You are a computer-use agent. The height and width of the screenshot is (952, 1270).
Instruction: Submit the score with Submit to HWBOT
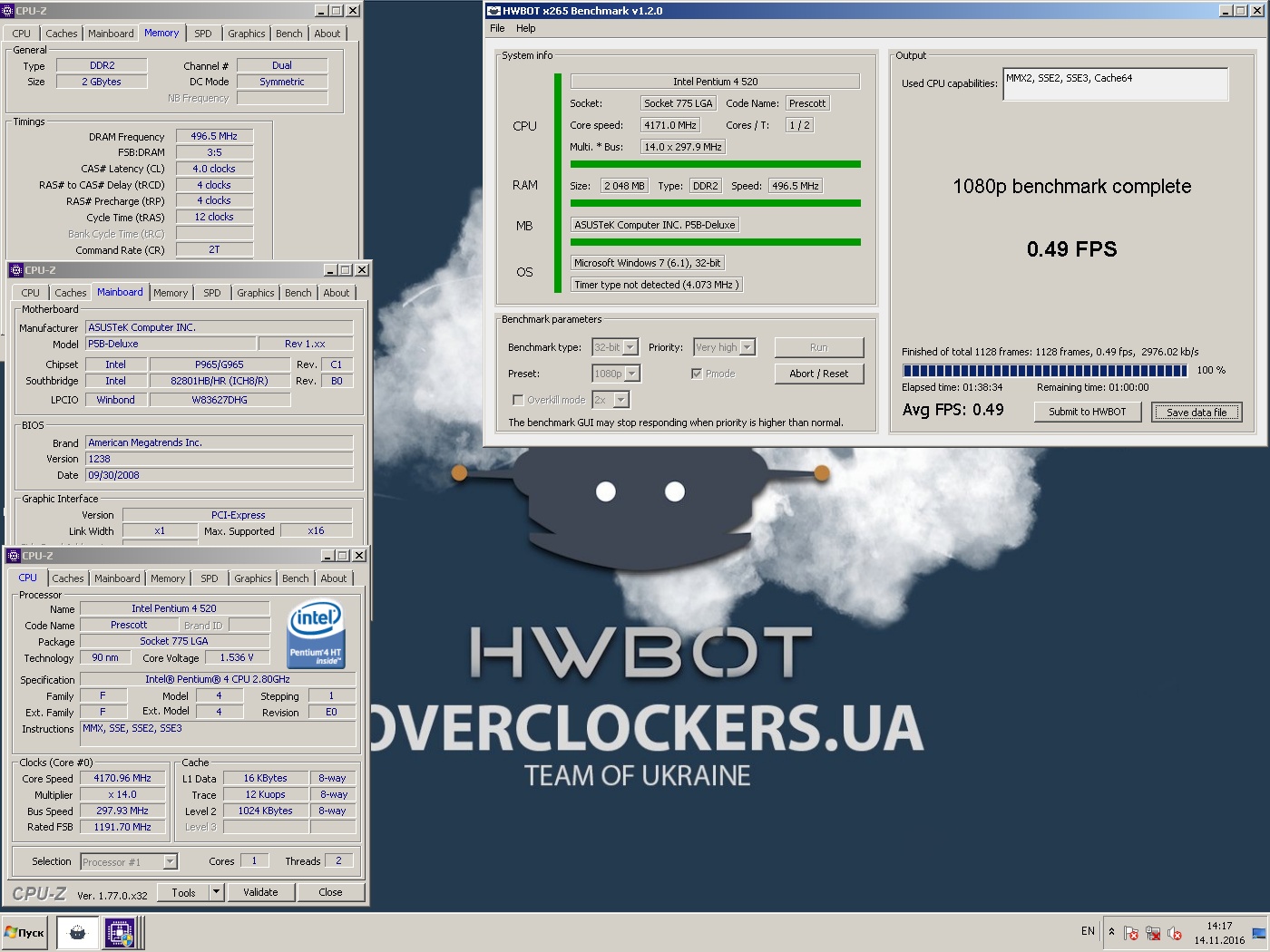pos(1088,412)
